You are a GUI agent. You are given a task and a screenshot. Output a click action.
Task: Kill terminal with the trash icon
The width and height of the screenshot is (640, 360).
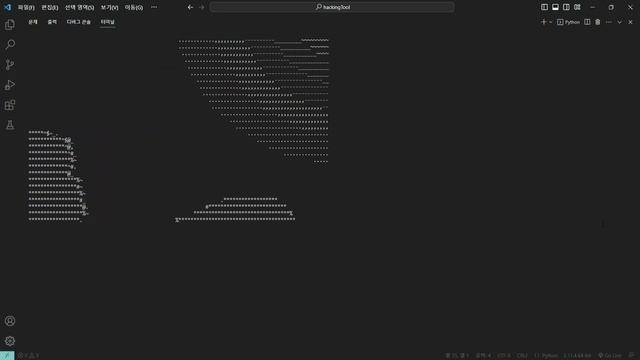[598, 22]
